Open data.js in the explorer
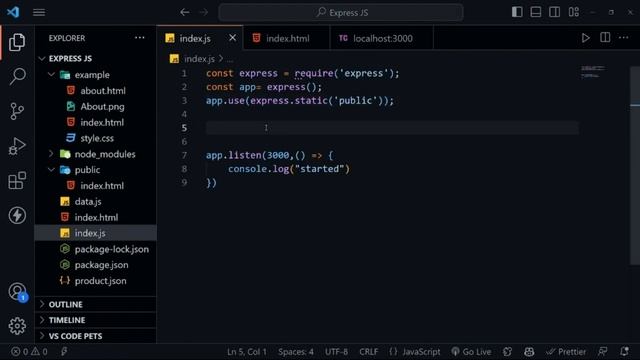Screen dimensions: 640x360 click(x=96, y=202)
